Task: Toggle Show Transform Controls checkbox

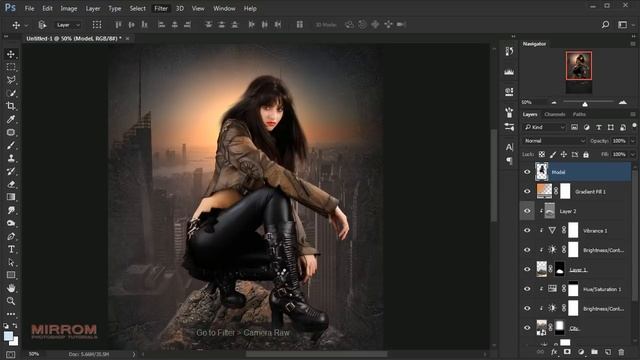Action: tap(97, 25)
